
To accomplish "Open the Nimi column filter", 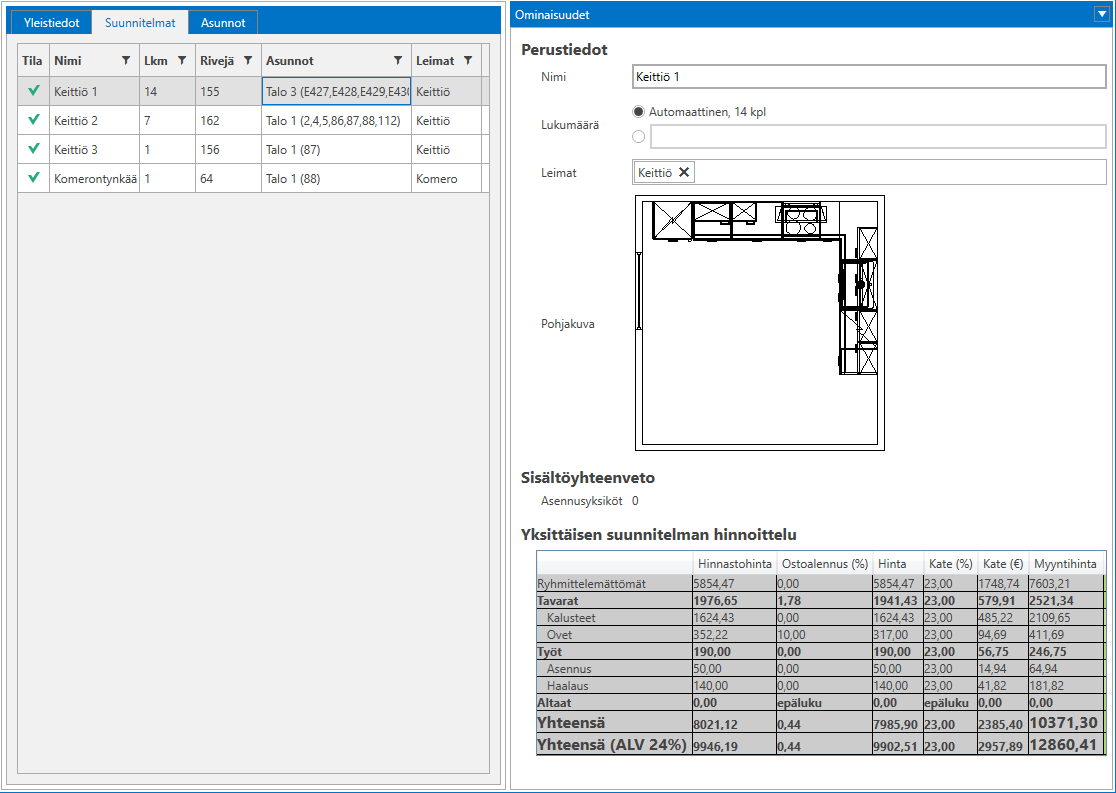I will point(126,61).
